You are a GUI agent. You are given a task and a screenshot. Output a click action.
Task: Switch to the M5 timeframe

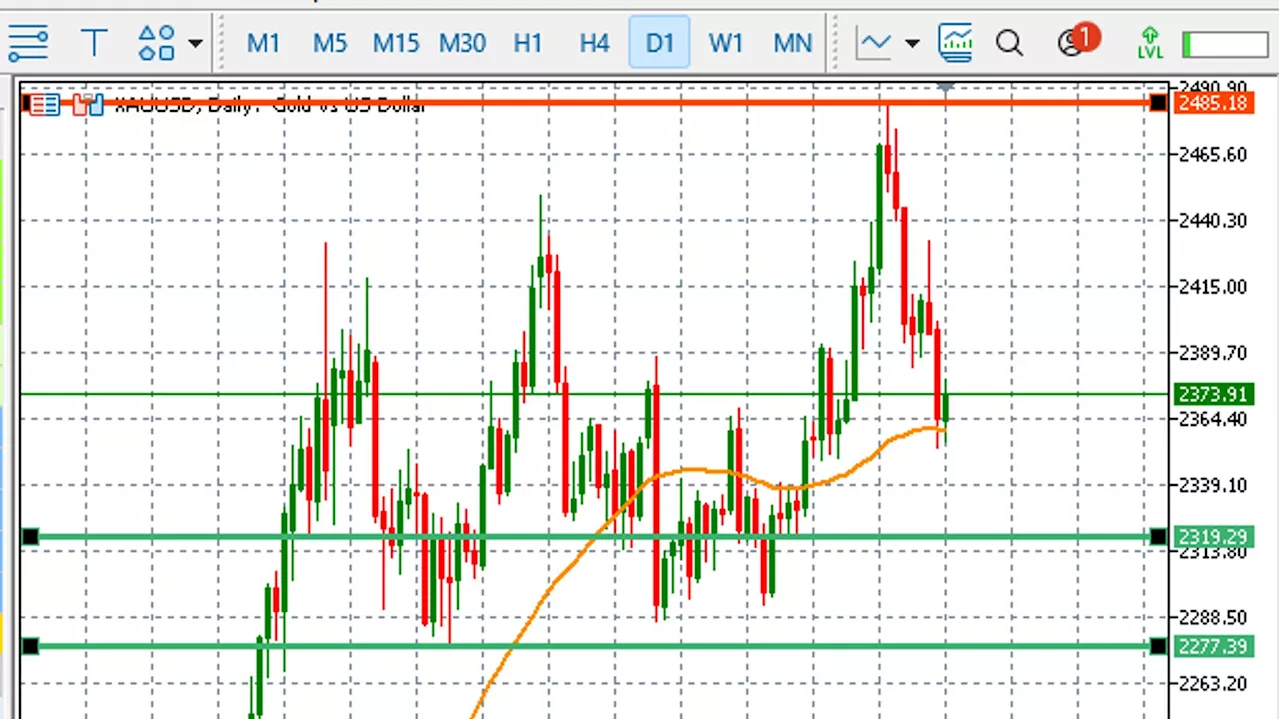(x=329, y=43)
